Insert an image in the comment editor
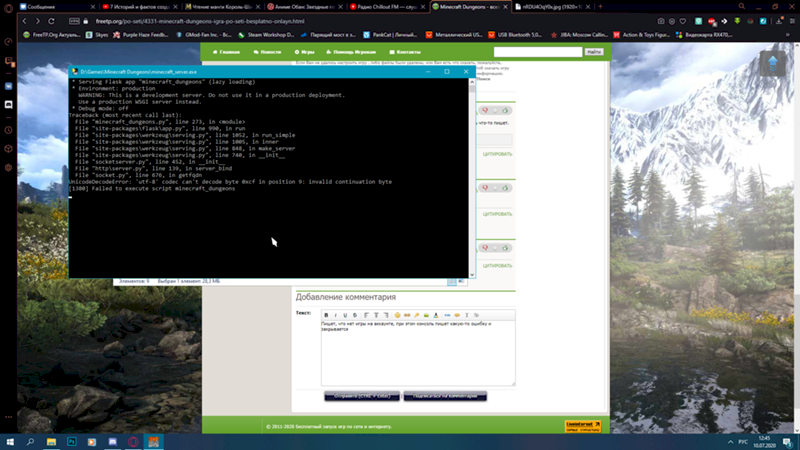 click(426, 315)
